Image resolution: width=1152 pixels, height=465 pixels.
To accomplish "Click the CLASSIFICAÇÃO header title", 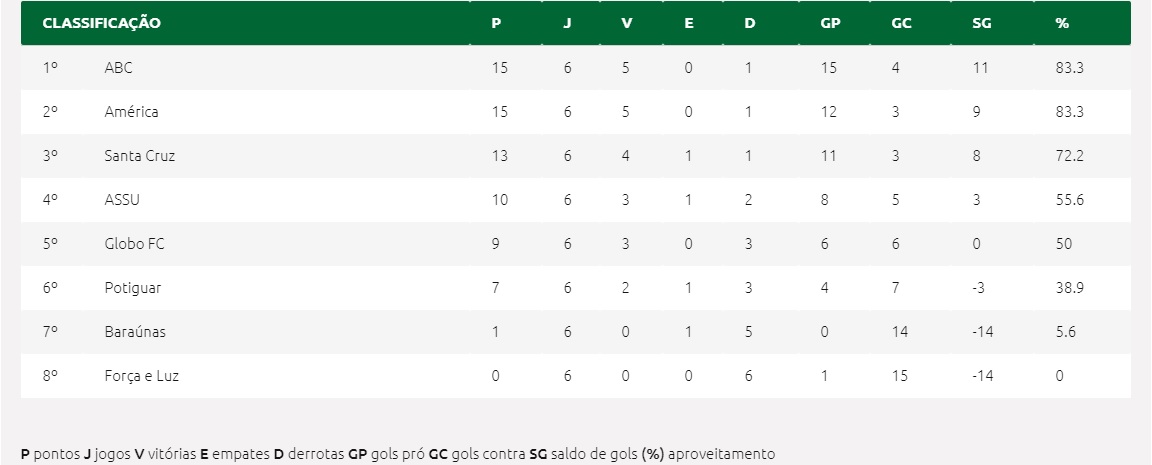I will (101, 23).
